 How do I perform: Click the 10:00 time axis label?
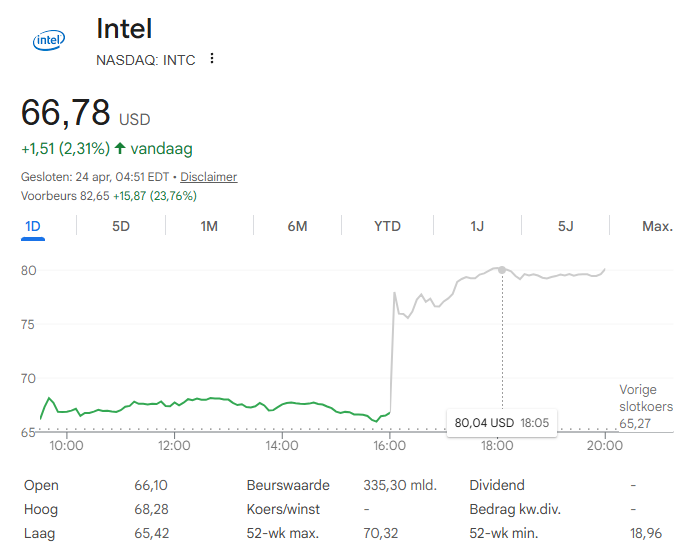pyautogui.click(x=66, y=446)
